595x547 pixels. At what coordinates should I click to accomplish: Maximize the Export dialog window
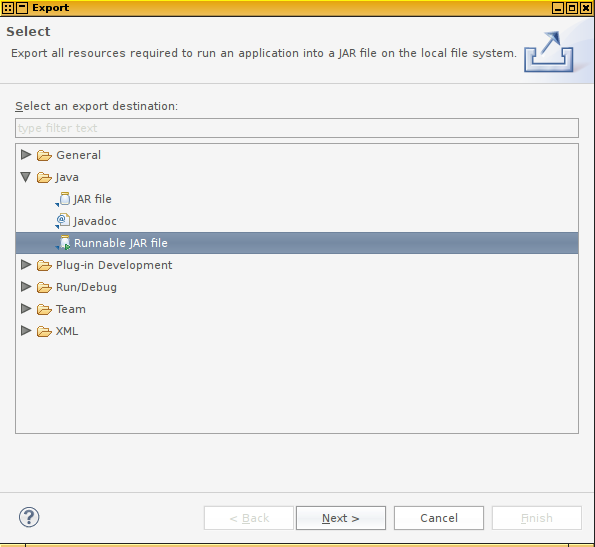[x=572, y=8]
